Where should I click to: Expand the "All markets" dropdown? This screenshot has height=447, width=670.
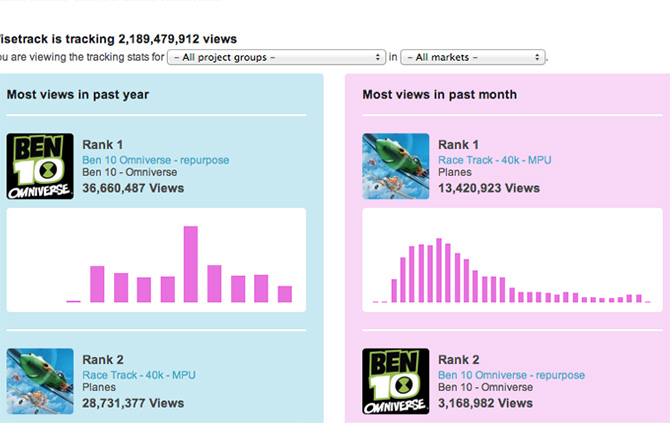[472, 57]
